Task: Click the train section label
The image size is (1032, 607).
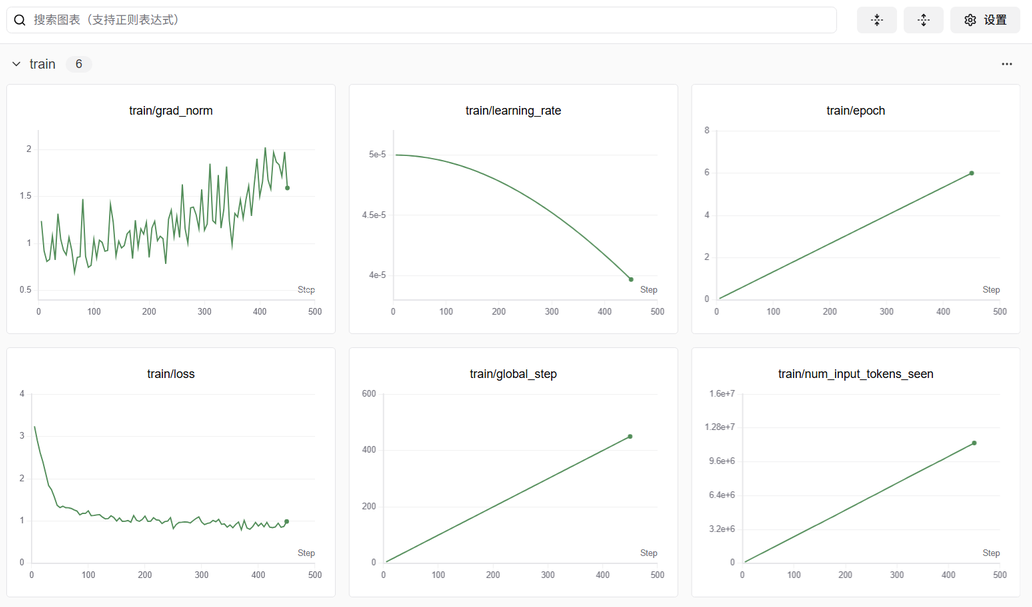Action: point(42,64)
